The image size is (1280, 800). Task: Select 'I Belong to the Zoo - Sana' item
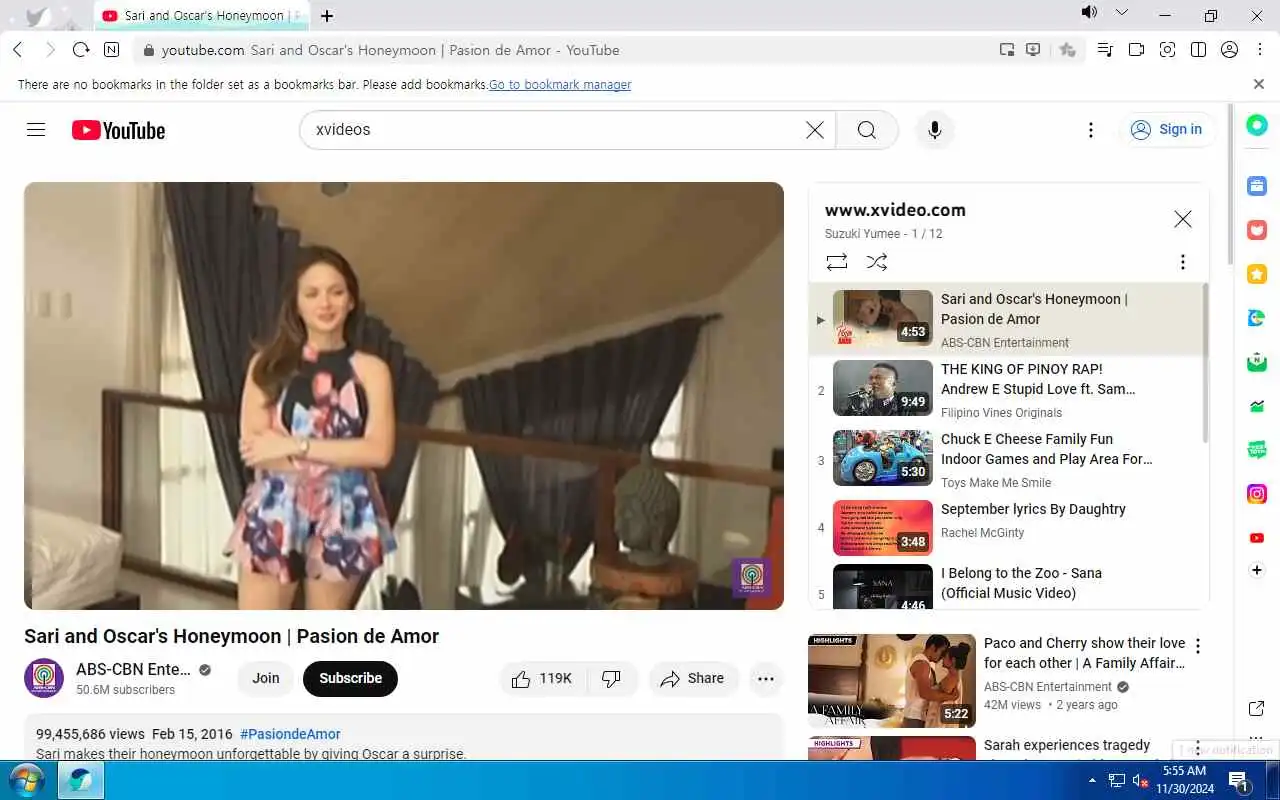1005,586
